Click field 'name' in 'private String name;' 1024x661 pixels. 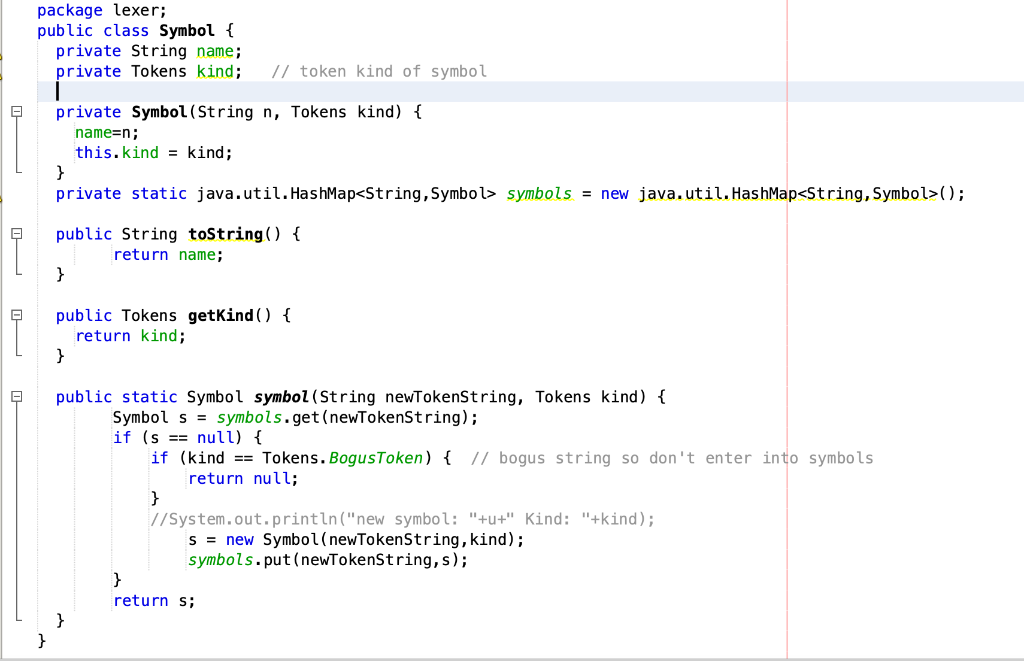point(215,51)
